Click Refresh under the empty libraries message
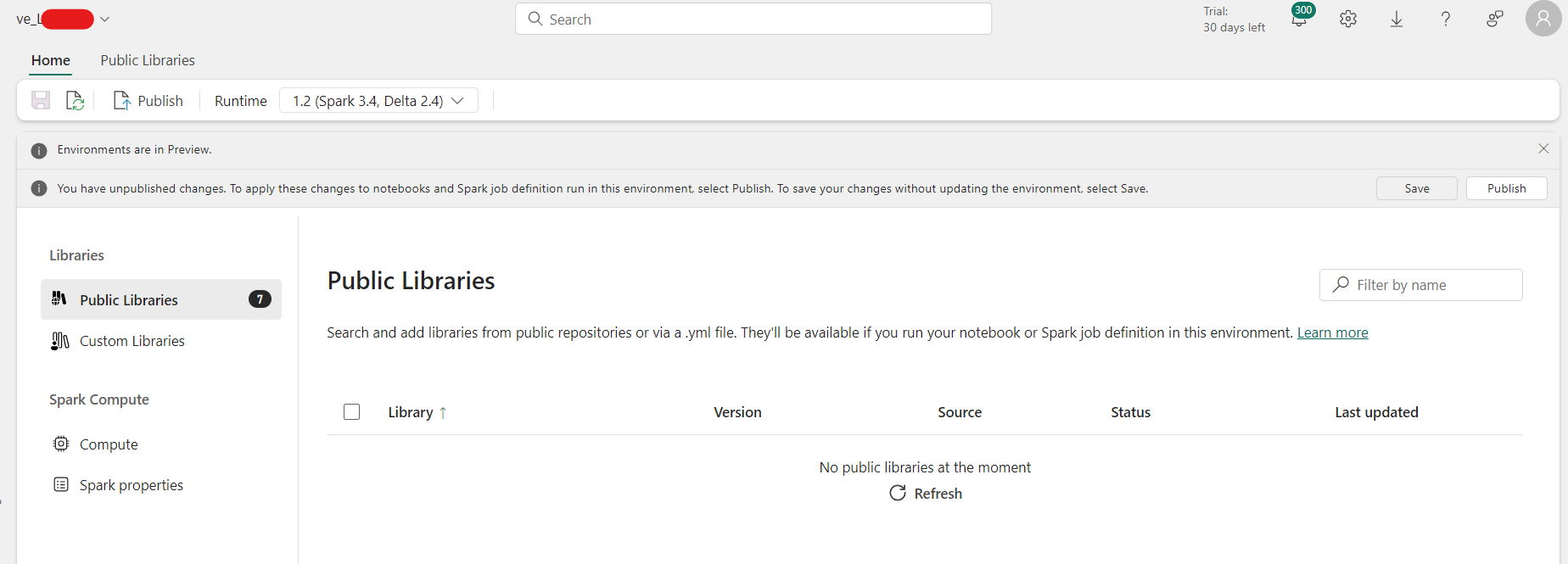1568x564 pixels. coord(926,494)
